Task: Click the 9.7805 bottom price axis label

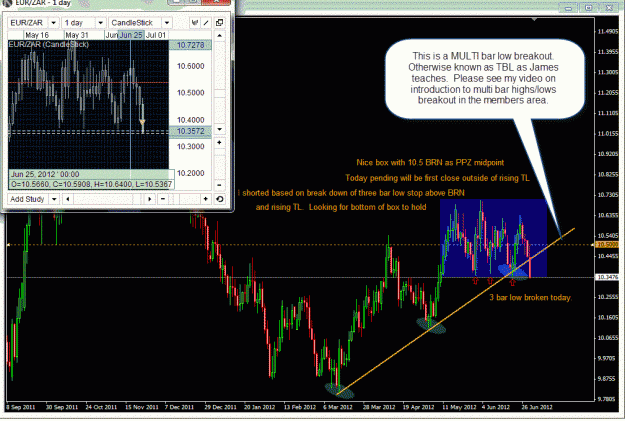Action: tap(608, 399)
